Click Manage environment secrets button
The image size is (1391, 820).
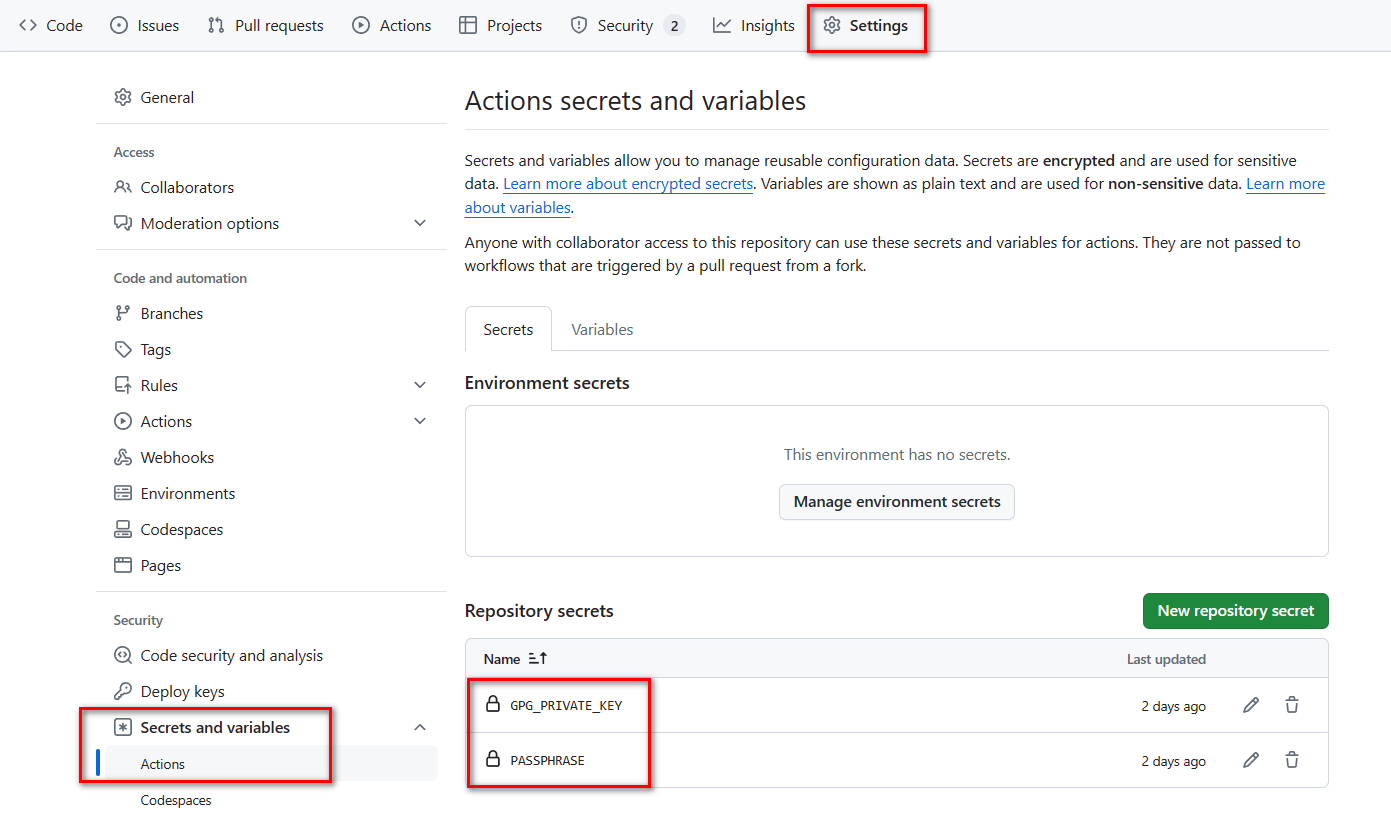[x=897, y=502]
